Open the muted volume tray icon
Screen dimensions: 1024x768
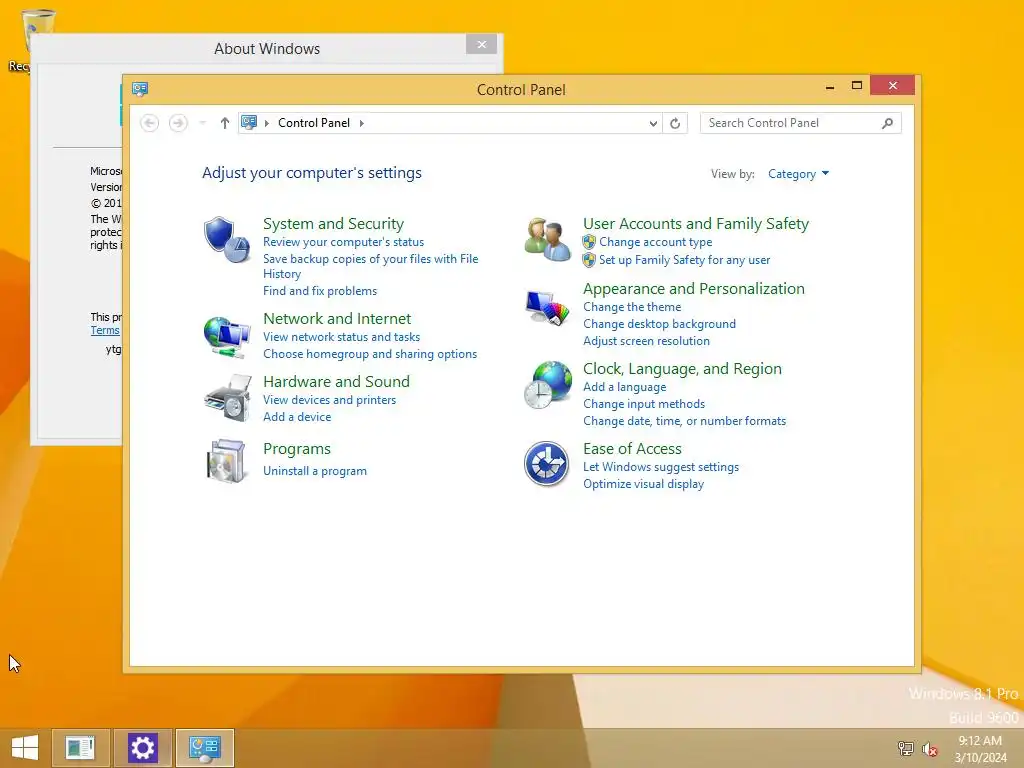(x=930, y=749)
